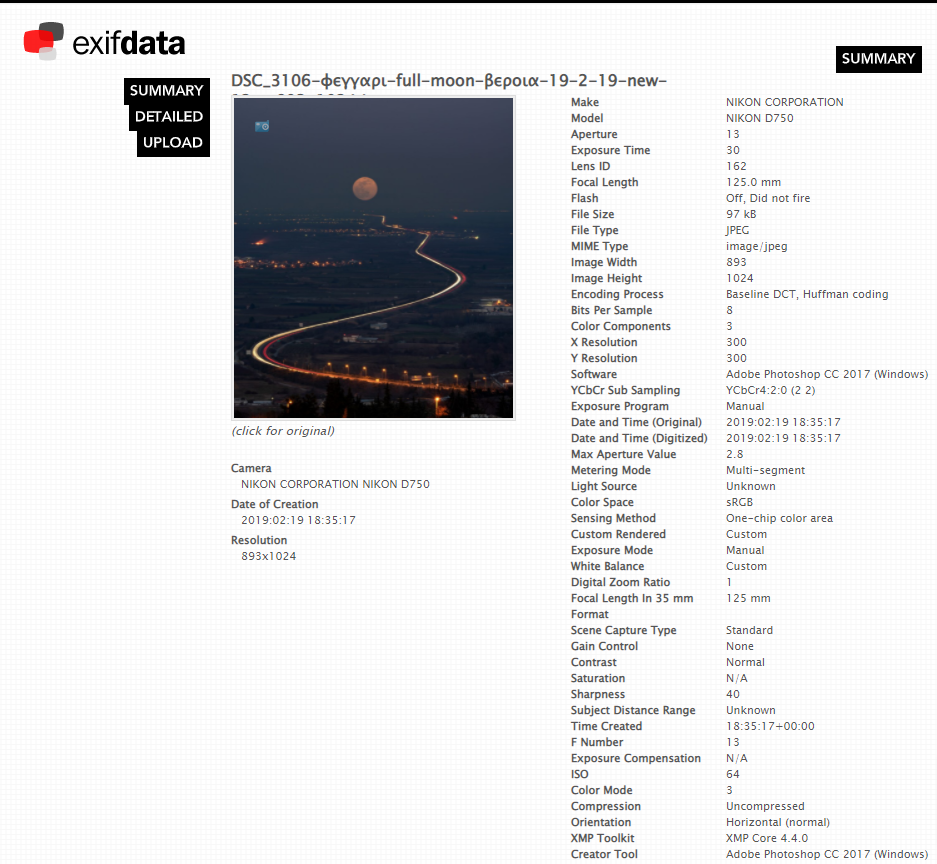Click the Camera label under the photo
The width and height of the screenshot is (937, 864).
pos(251,468)
